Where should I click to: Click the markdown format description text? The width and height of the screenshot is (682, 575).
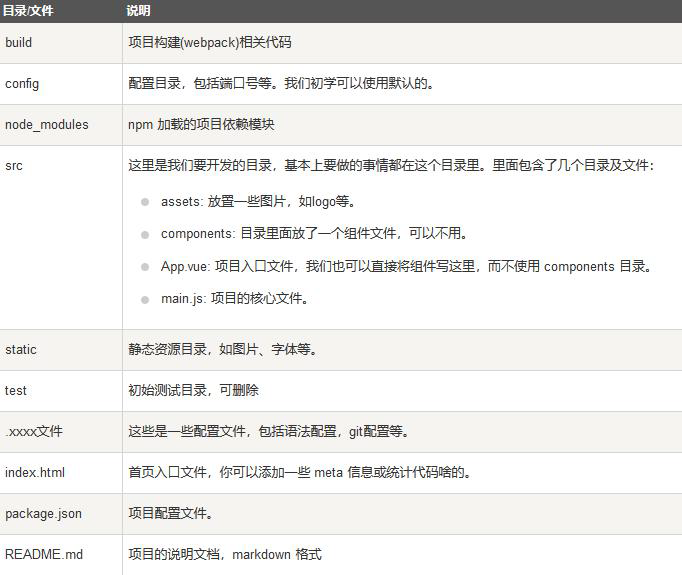pyautogui.click(x=225, y=555)
